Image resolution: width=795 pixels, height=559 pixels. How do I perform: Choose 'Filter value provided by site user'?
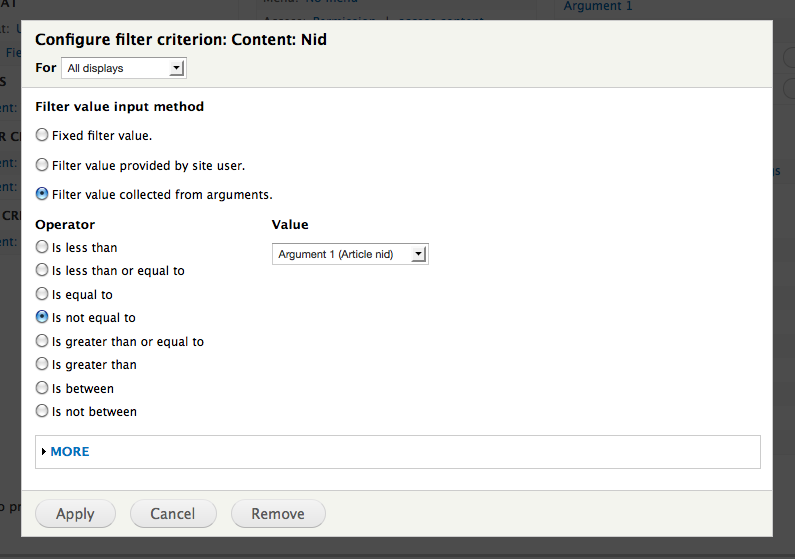[x=42, y=165]
